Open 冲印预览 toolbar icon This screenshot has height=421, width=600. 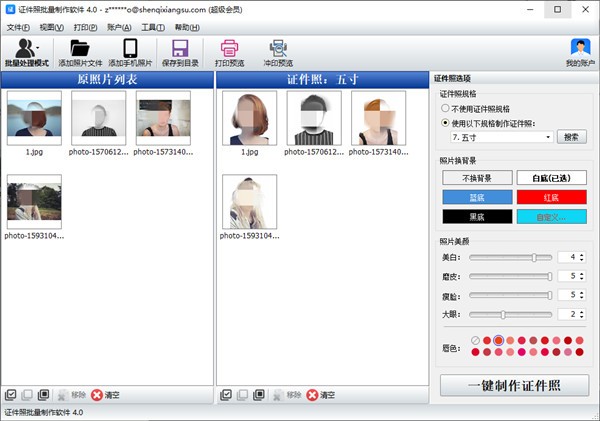pyautogui.click(x=278, y=49)
